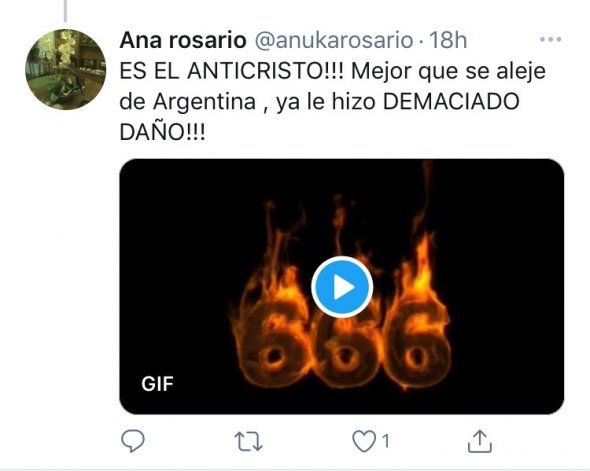
Task: Visit the @anukarosario handle
Action: click(334, 40)
